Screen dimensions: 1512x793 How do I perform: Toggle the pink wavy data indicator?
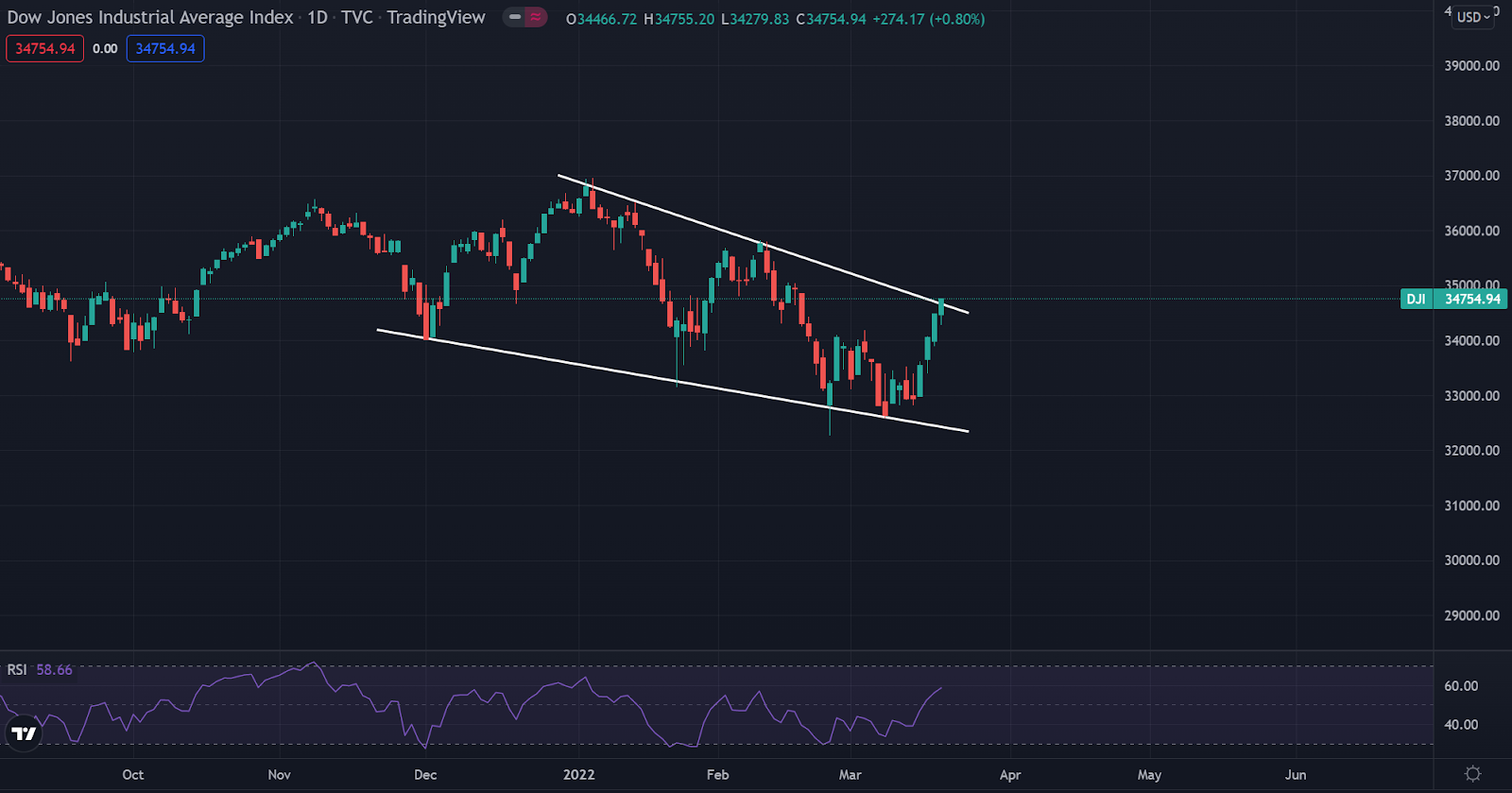pyautogui.click(x=536, y=17)
